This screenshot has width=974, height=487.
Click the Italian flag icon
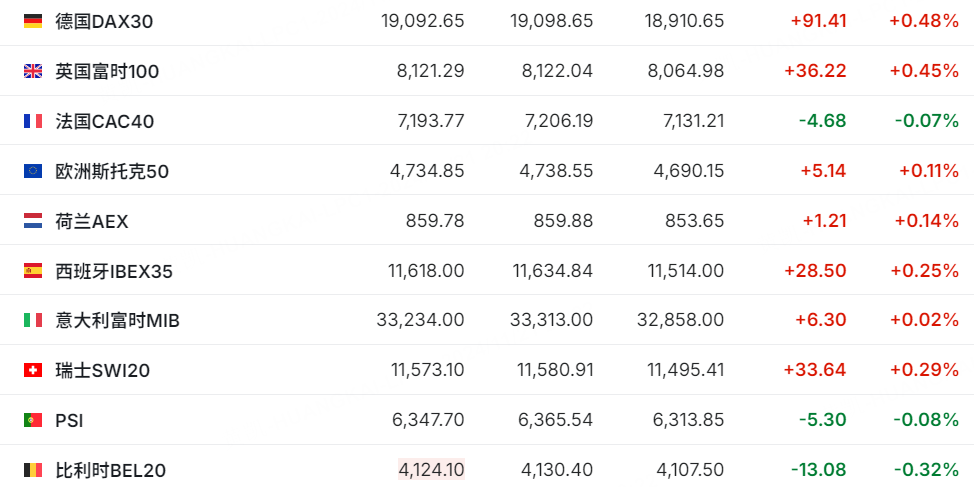(x=33, y=320)
